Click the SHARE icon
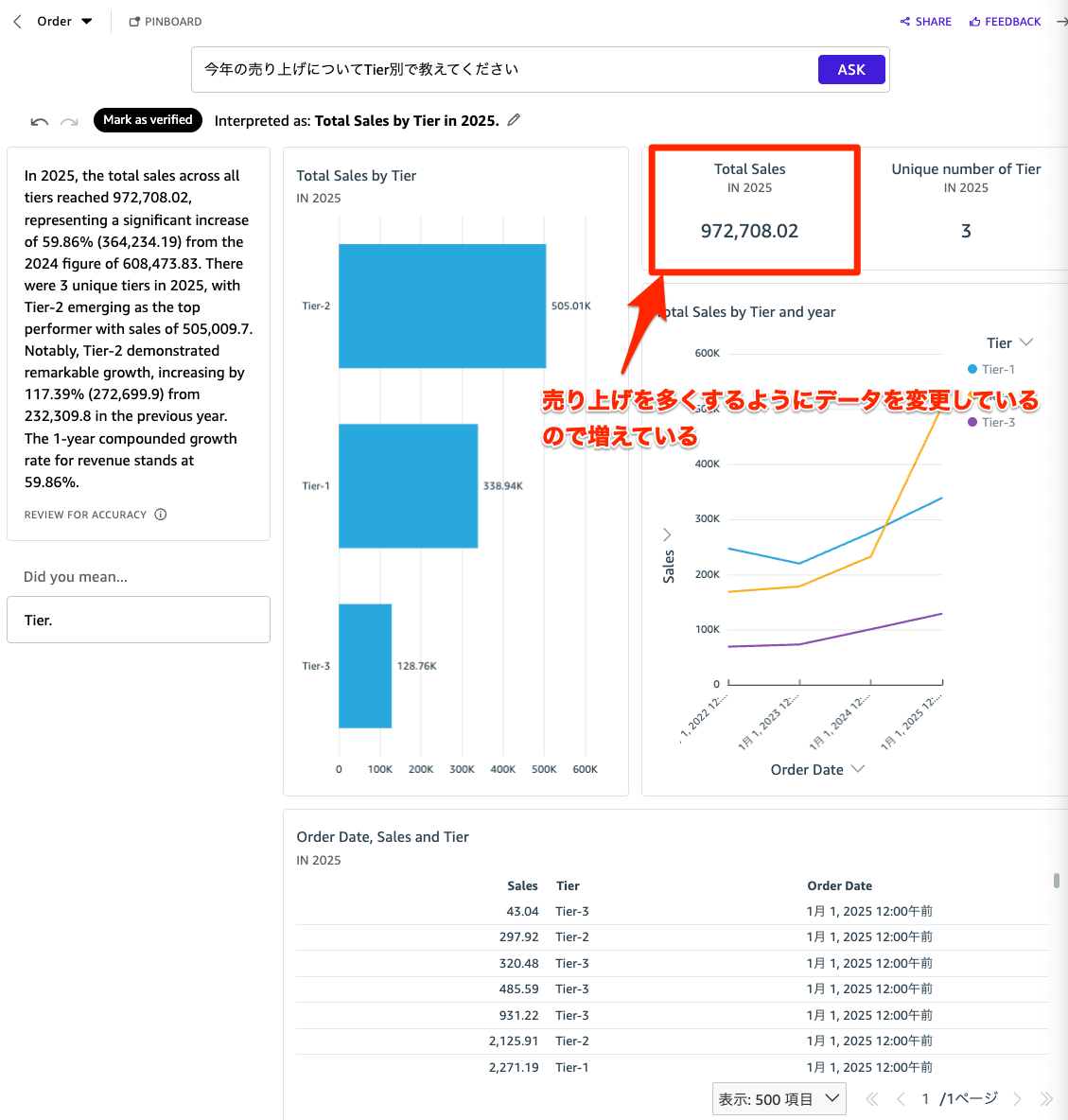 pos(903,21)
